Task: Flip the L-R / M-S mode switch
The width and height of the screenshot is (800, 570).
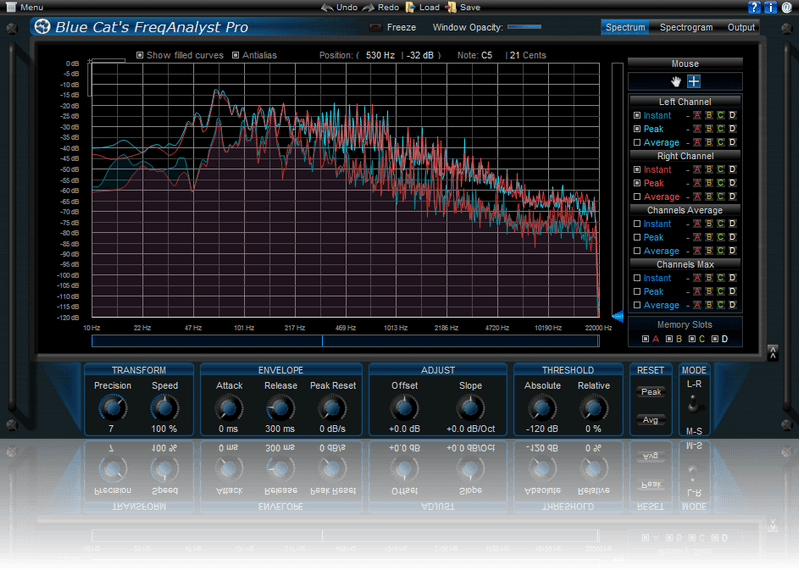Action: [x=693, y=404]
